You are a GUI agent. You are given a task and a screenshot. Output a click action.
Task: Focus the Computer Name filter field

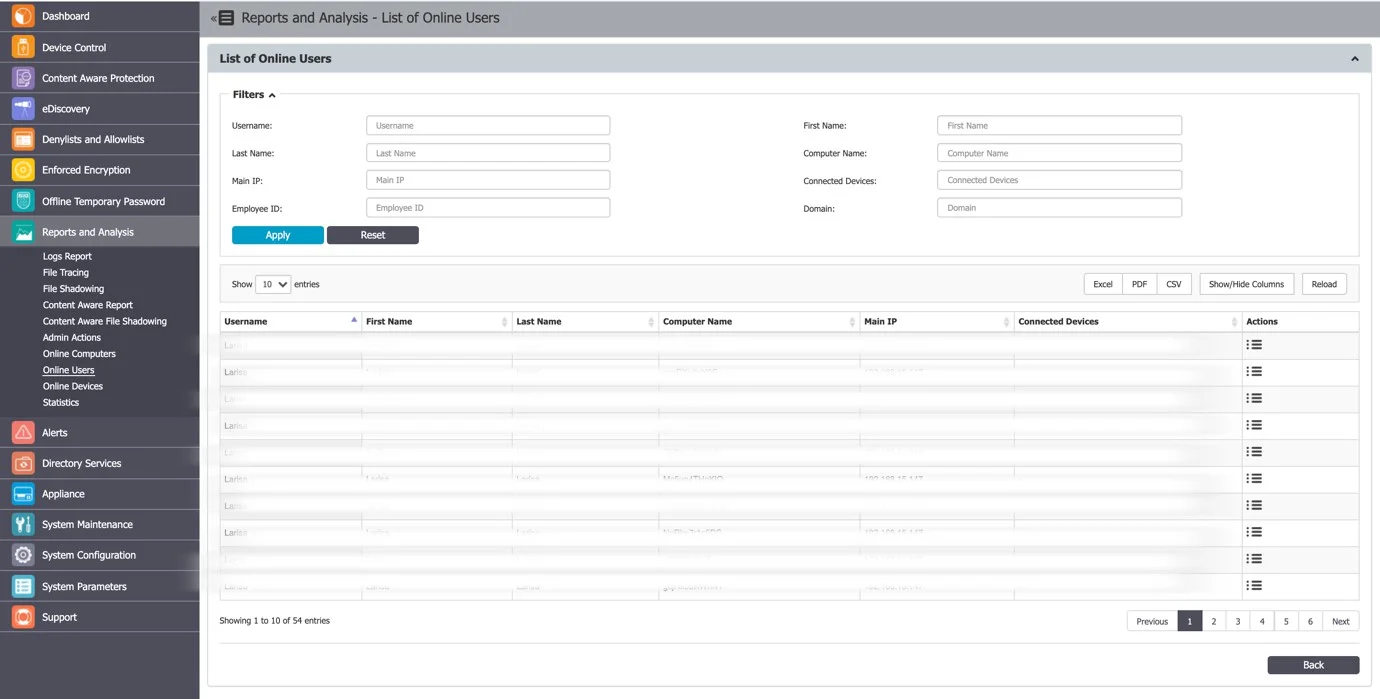click(1059, 153)
